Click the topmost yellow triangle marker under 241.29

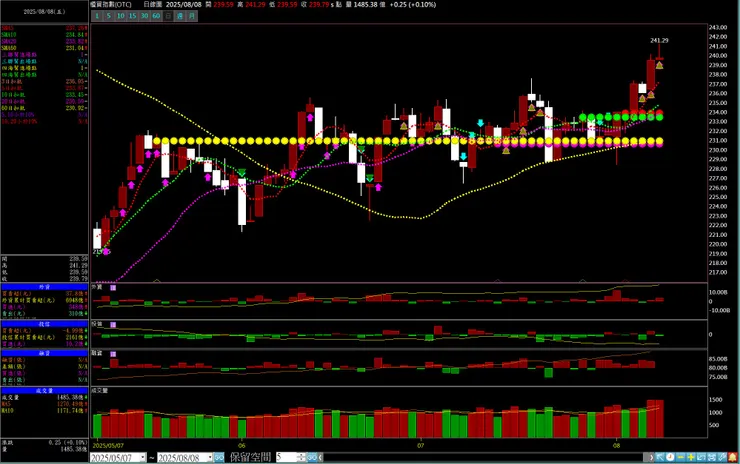[x=659, y=65]
